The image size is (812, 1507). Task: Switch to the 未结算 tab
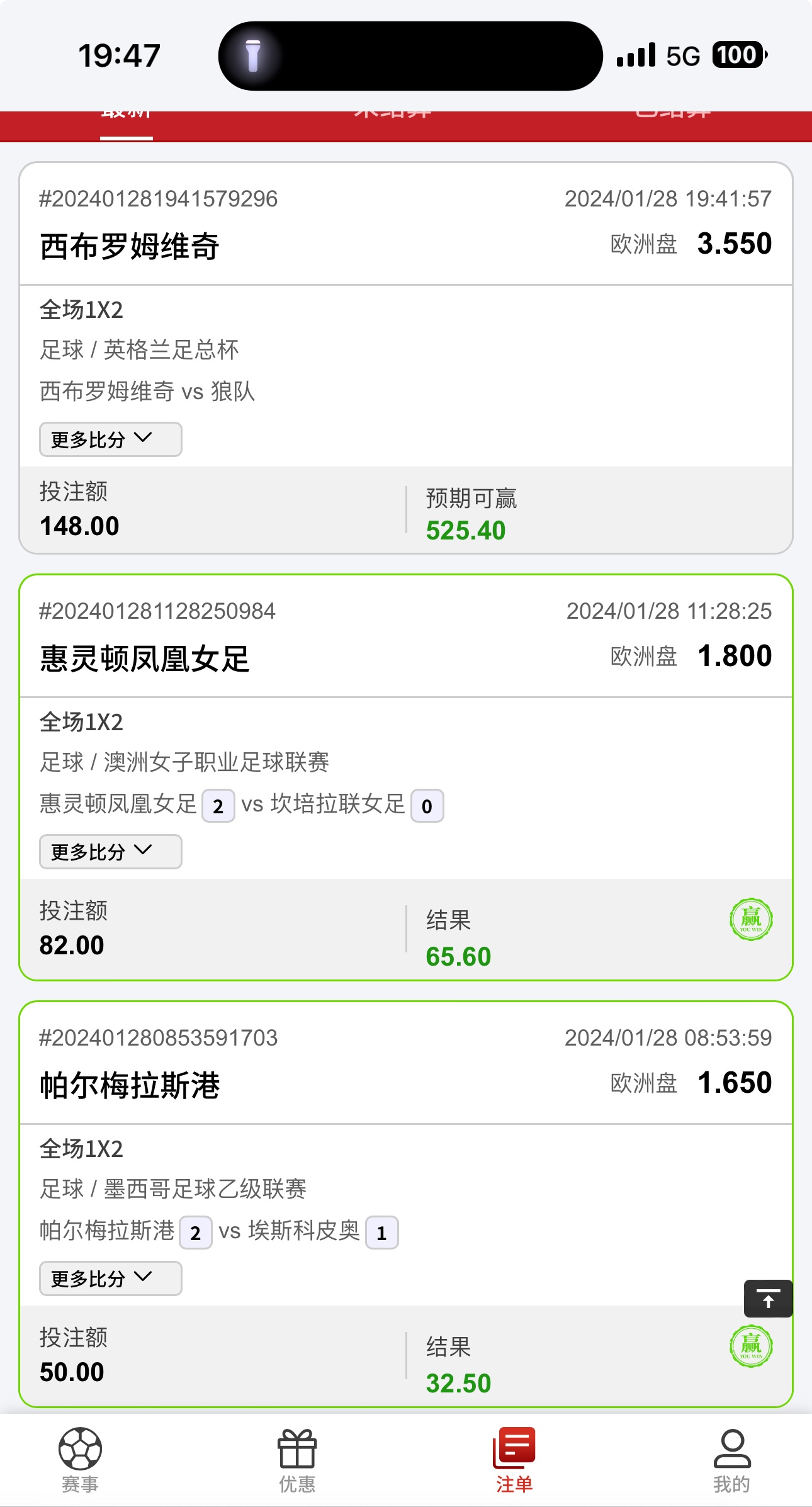pyautogui.click(x=393, y=117)
